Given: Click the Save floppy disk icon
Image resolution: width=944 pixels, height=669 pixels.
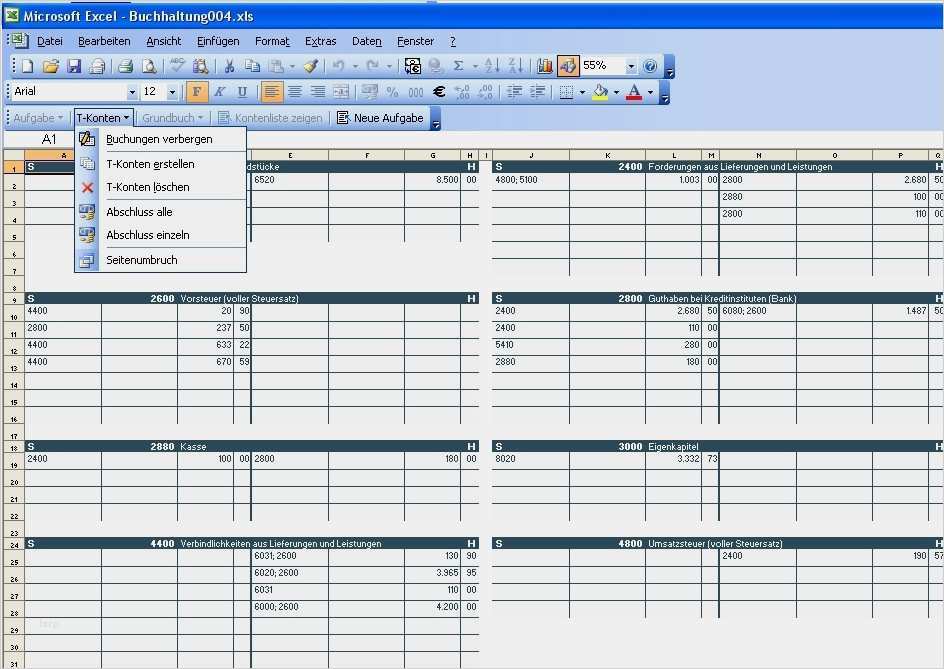Looking at the screenshot, I should coord(74,66).
